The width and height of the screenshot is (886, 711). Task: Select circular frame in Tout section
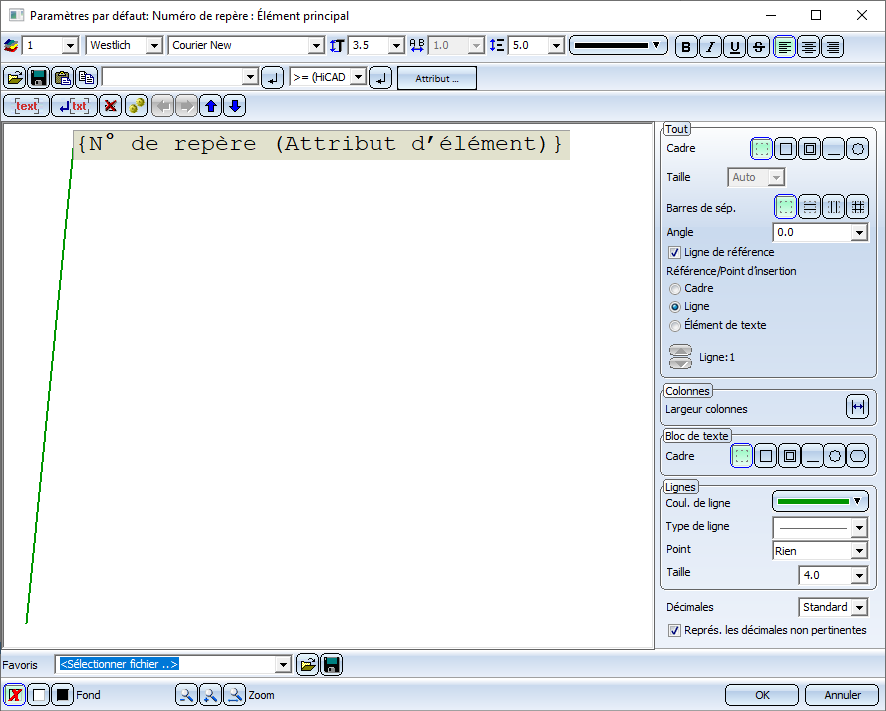click(x=857, y=149)
